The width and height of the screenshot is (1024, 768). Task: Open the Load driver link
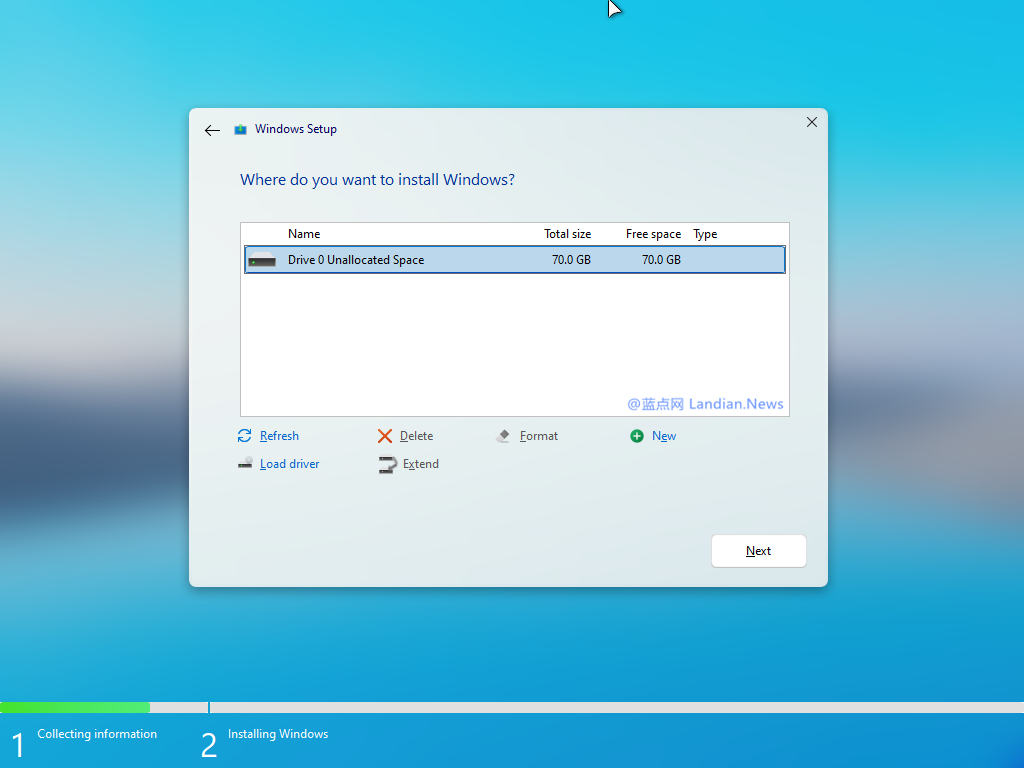click(289, 464)
